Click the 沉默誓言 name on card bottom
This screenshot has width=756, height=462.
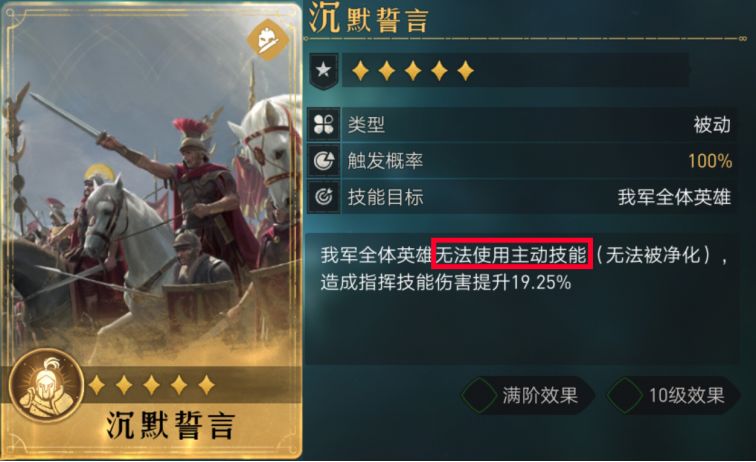click(170, 425)
